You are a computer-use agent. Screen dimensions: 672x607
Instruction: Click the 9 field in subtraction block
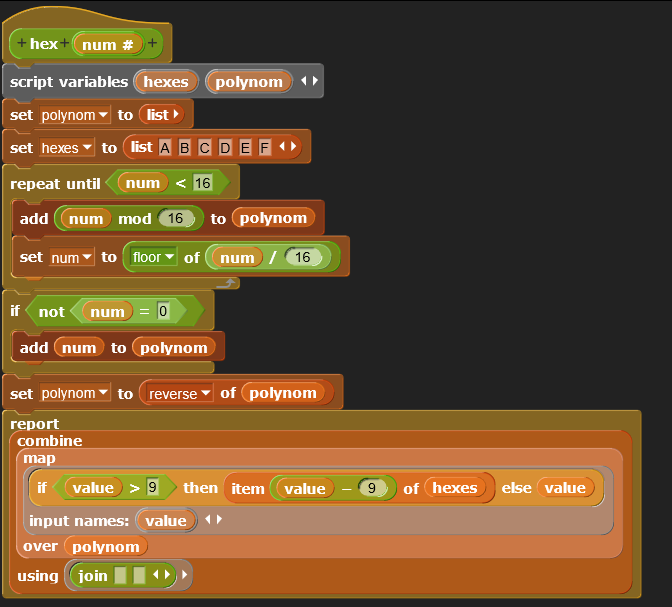373,488
